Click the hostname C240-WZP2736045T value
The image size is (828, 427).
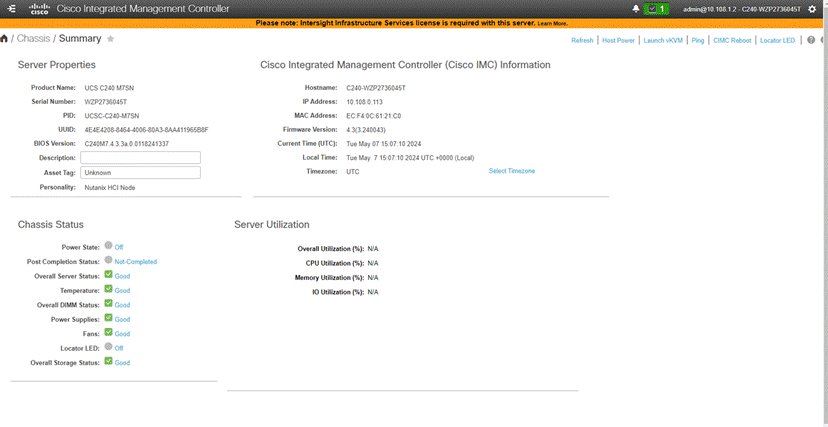click(376, 88)
